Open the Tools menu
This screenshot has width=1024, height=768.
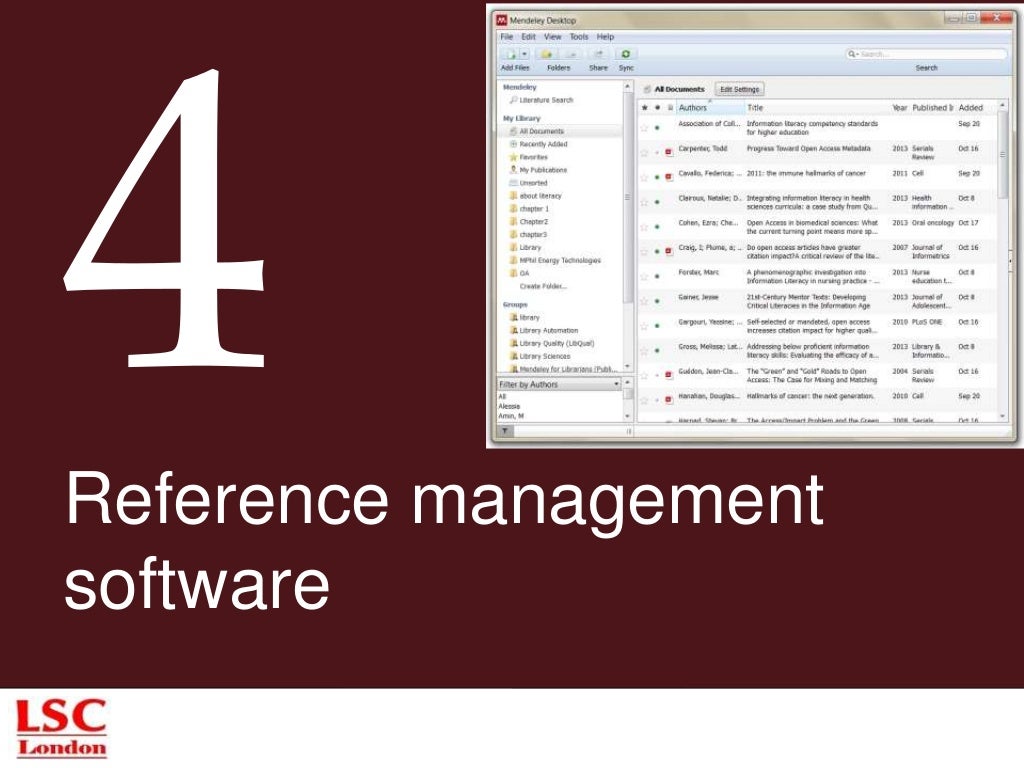(x=579, y=37)
